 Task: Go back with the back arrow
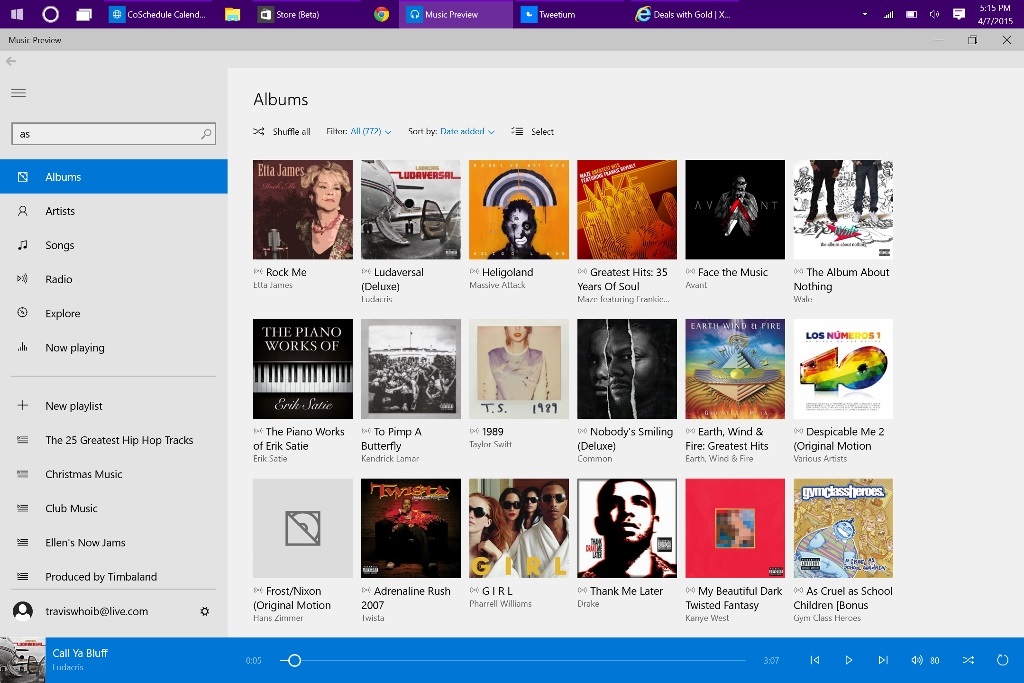tap(11, 61)
